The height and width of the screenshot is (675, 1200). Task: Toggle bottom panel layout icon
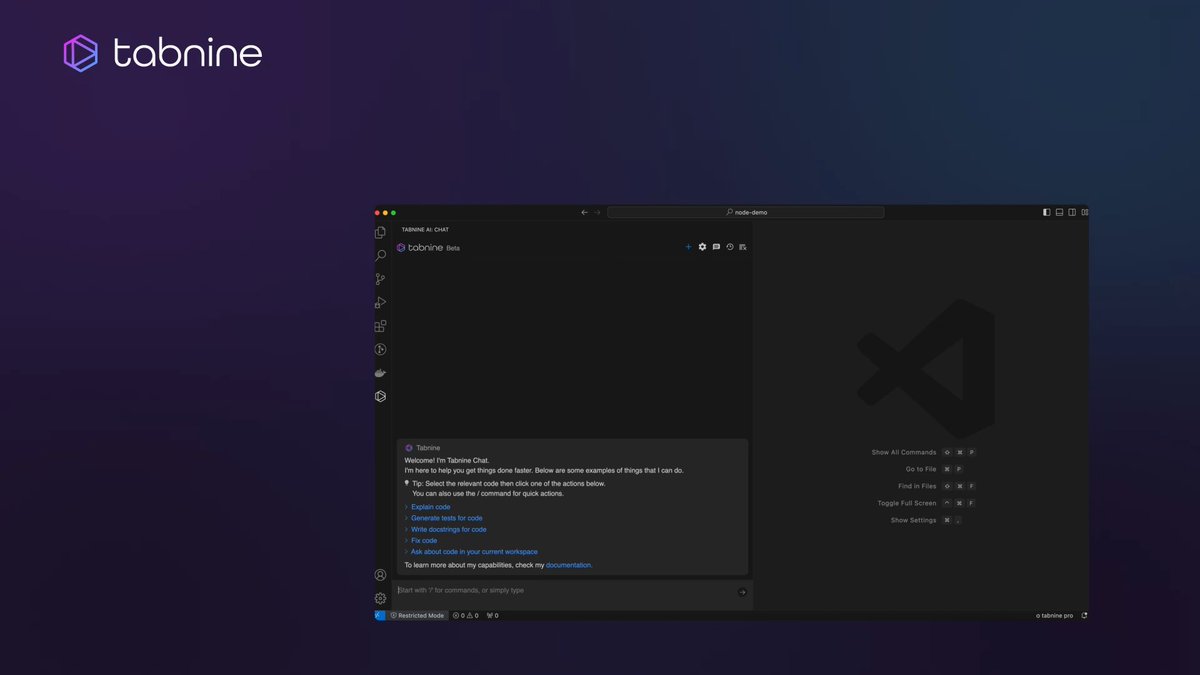click(x=1060, y=212)
